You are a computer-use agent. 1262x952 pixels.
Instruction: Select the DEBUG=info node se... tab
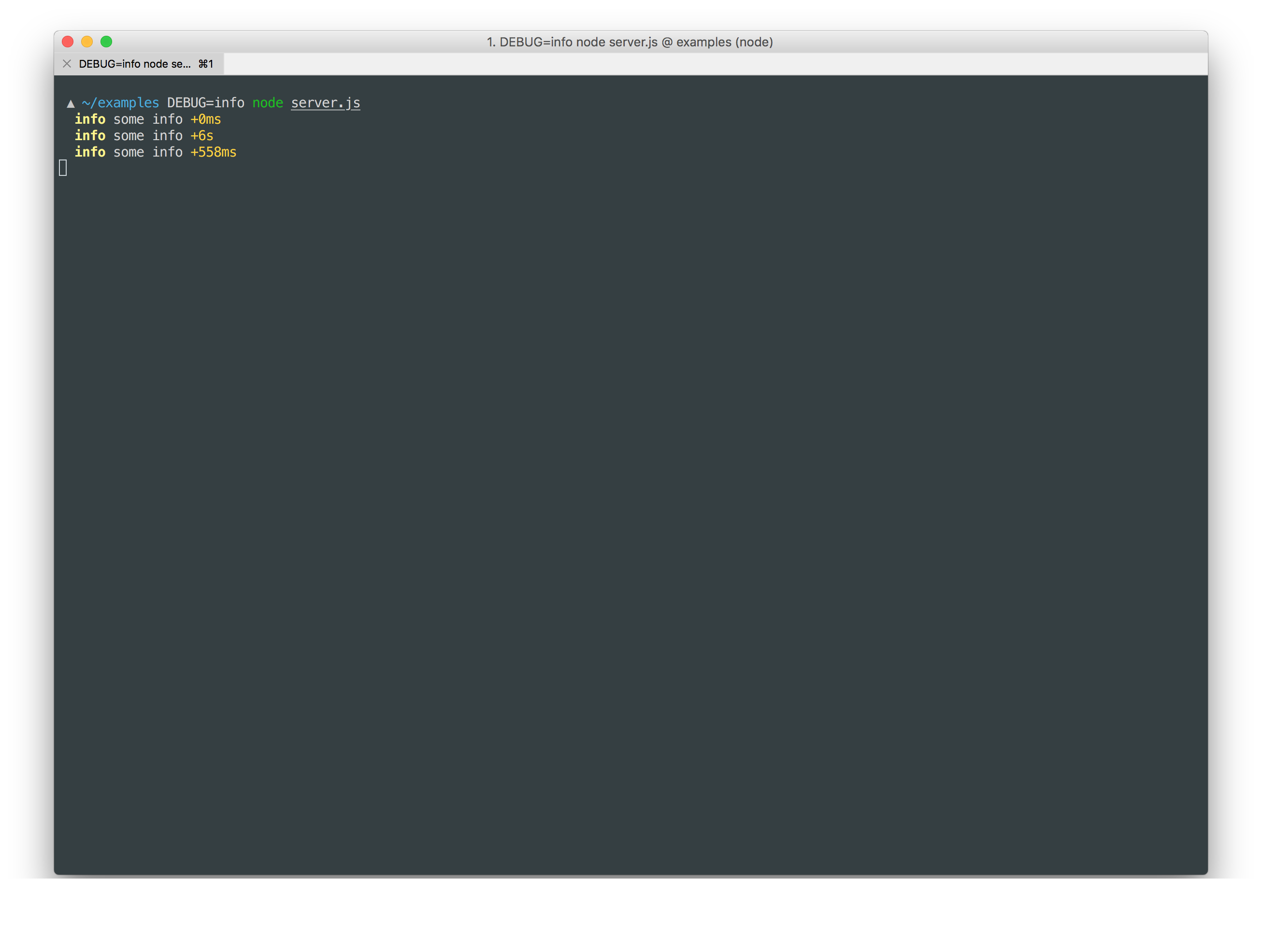135,64
